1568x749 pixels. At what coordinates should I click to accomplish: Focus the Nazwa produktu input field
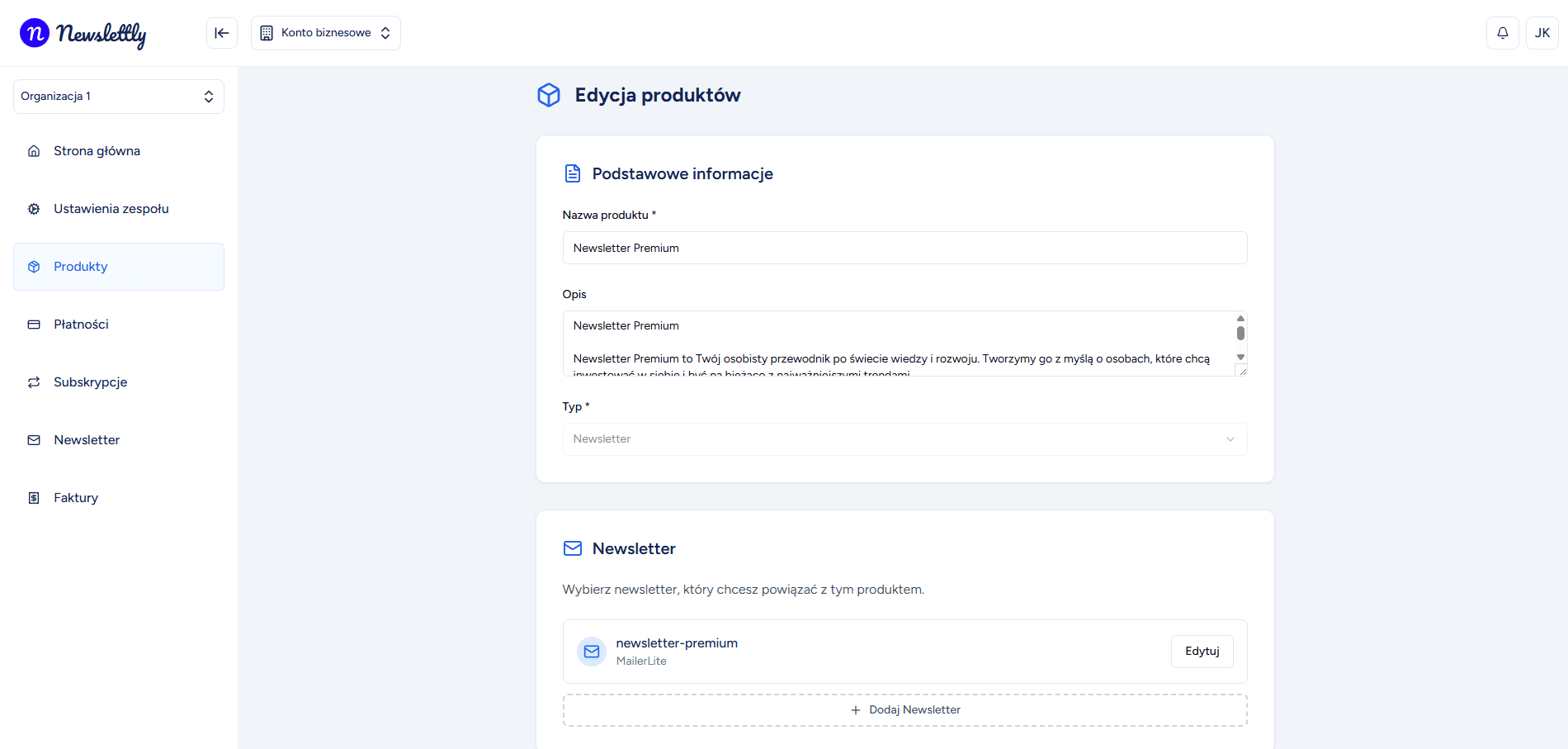pyautogui.click(x=904, y=248)
